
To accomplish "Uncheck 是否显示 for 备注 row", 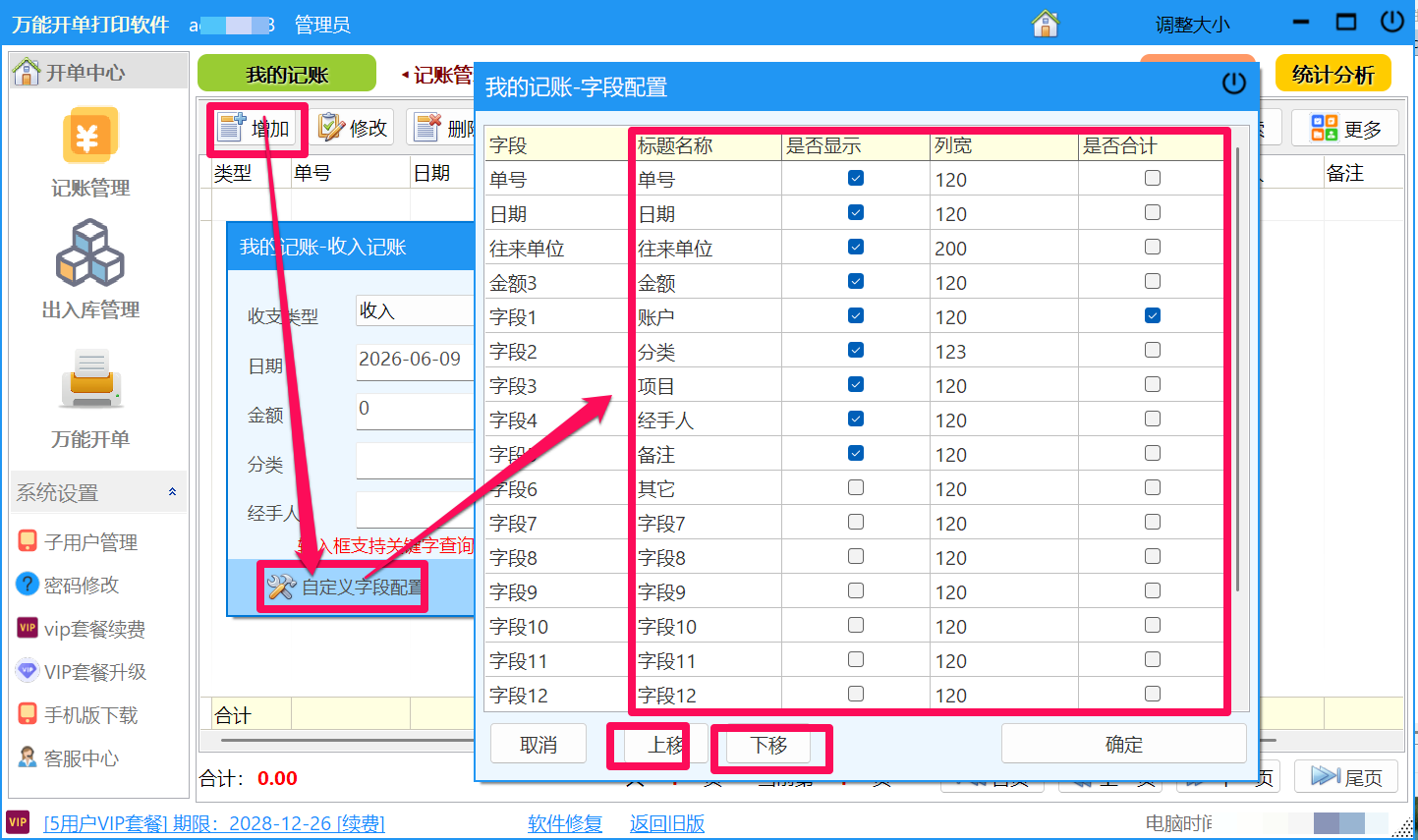I will (x=856, y=453).
